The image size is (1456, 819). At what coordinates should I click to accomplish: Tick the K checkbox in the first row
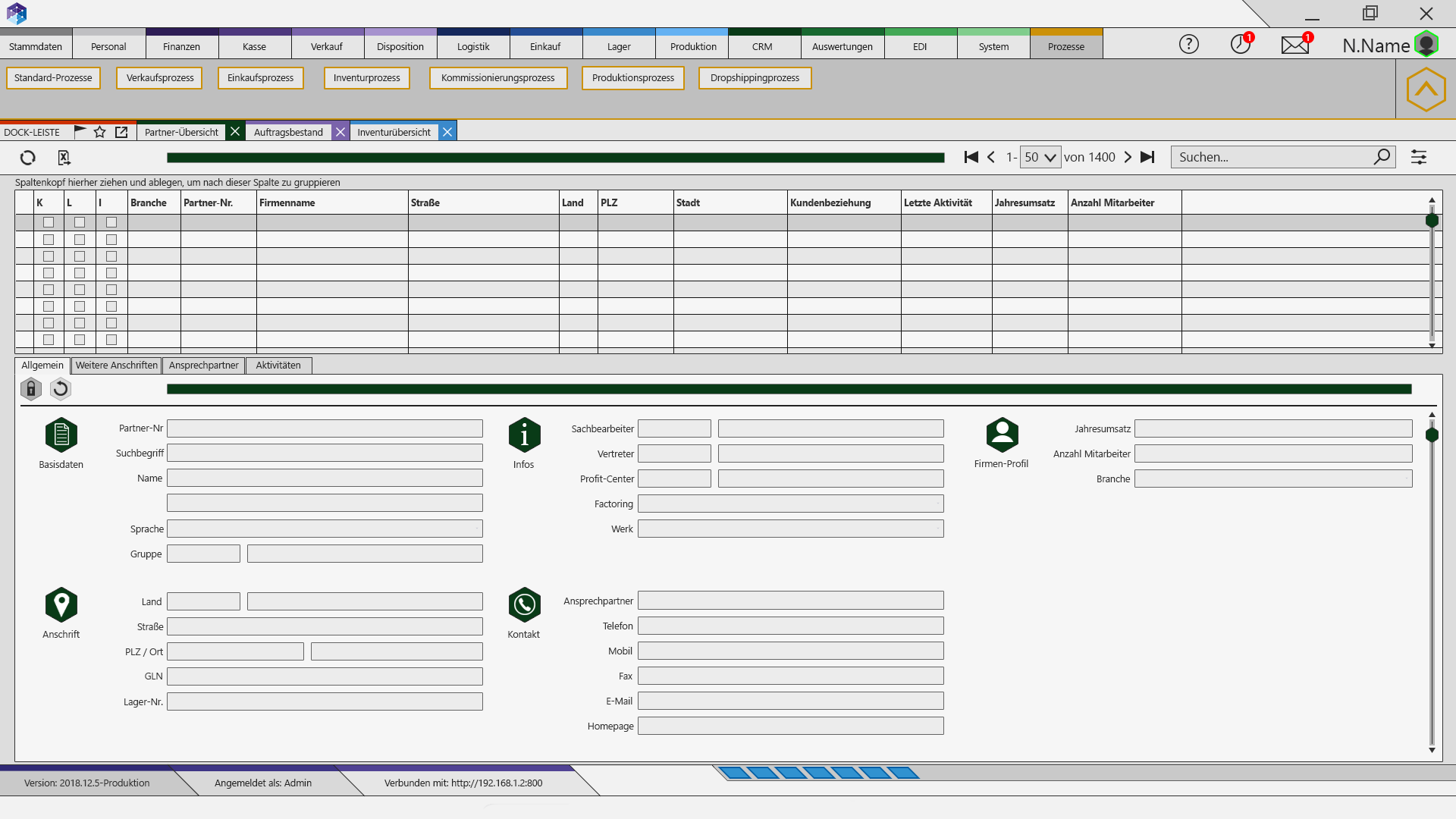[x=49, y=222]
